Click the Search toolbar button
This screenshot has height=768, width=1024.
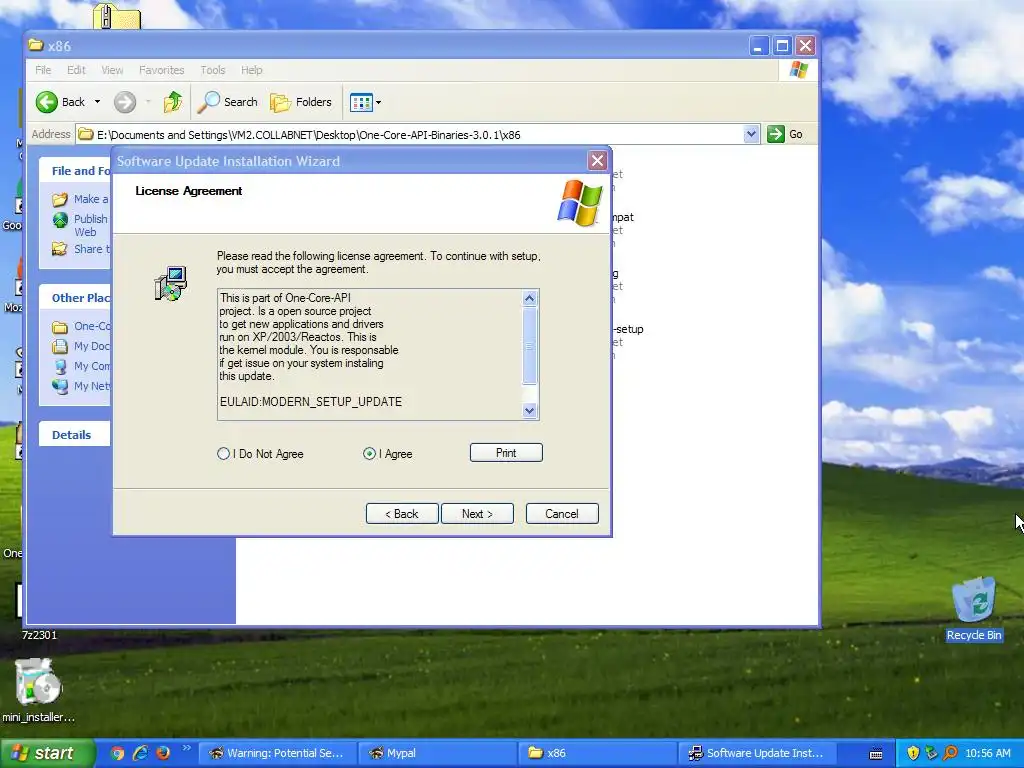point(228,102)
